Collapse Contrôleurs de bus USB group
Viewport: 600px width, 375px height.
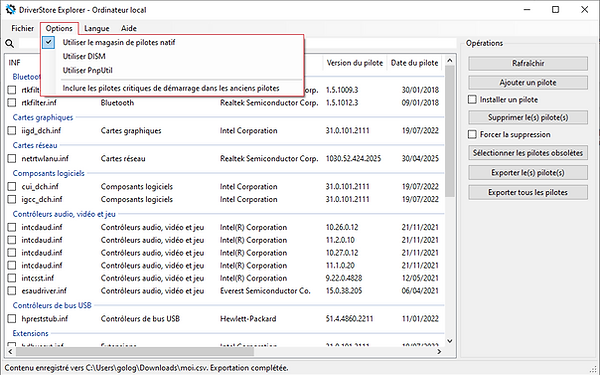coord(52,305)
